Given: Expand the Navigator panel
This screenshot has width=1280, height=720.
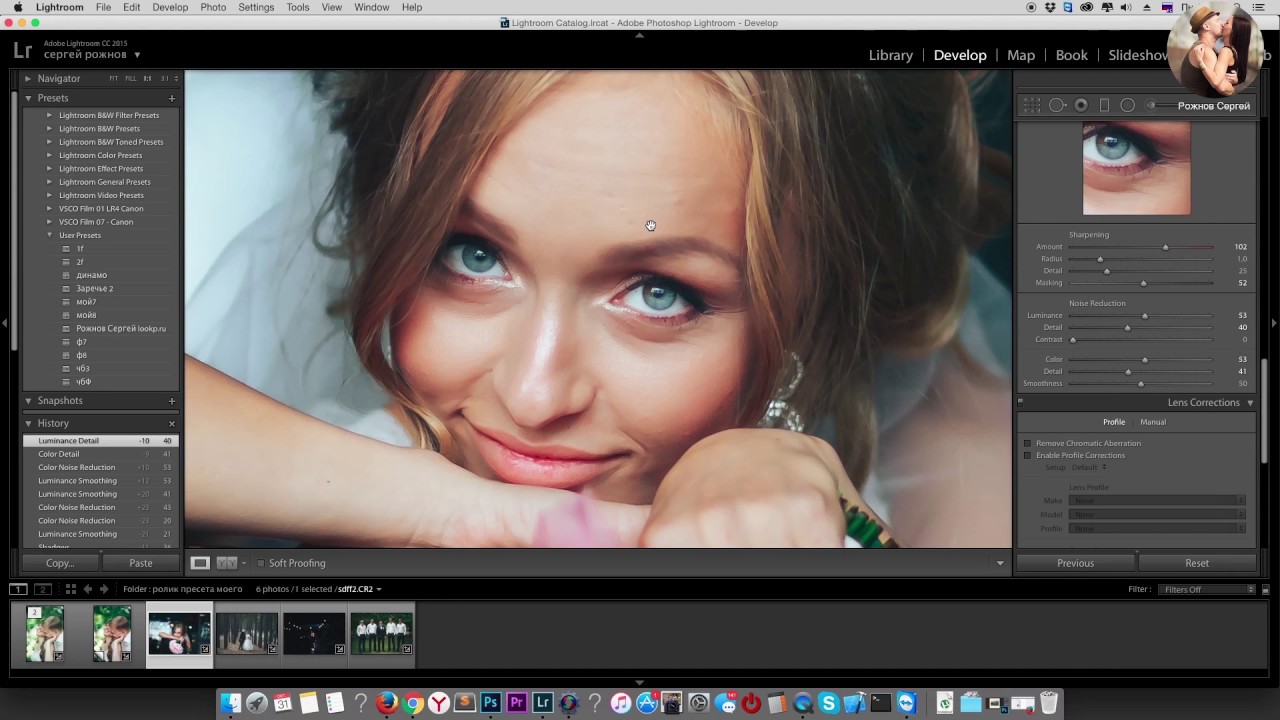Looking at the screenshot, I should coord(28,78).
